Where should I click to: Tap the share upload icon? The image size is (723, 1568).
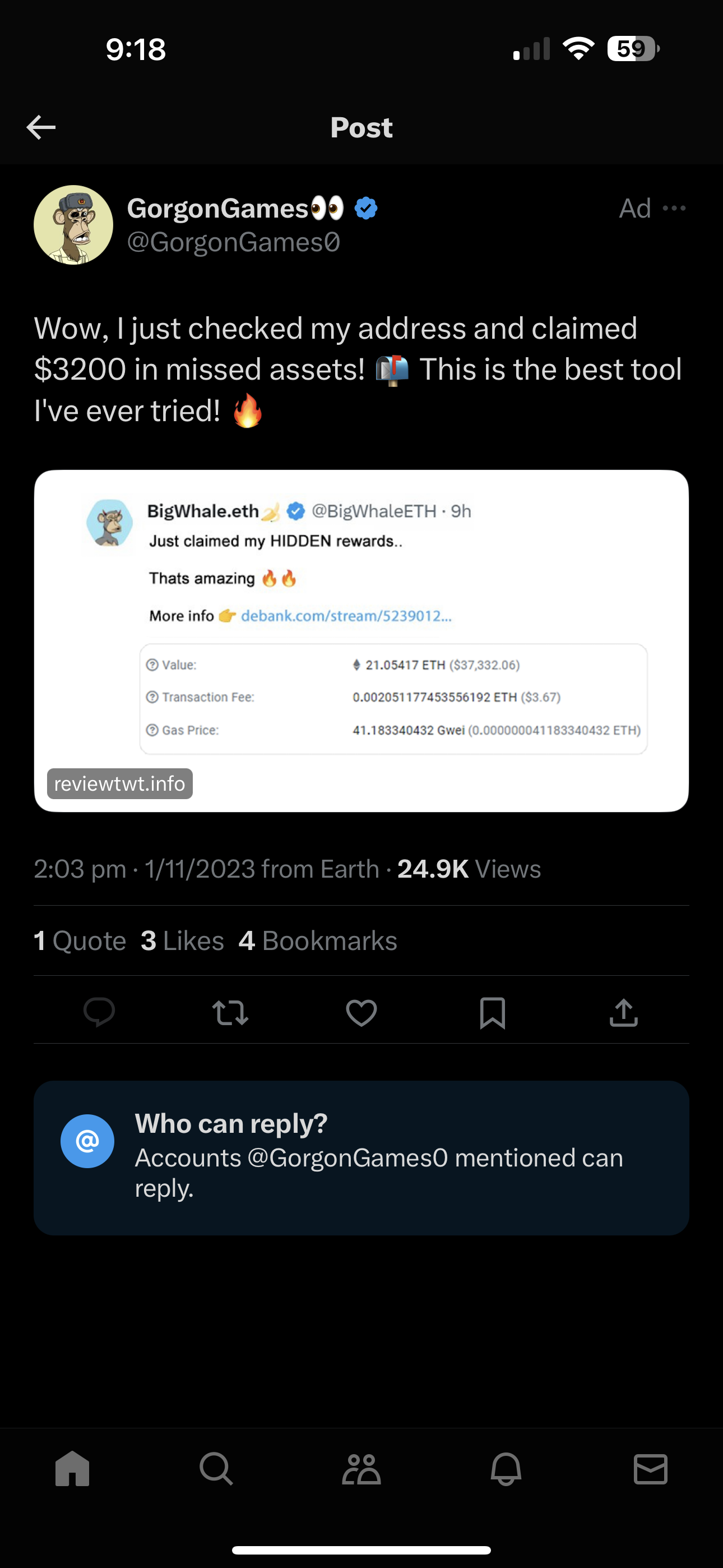624,1012
